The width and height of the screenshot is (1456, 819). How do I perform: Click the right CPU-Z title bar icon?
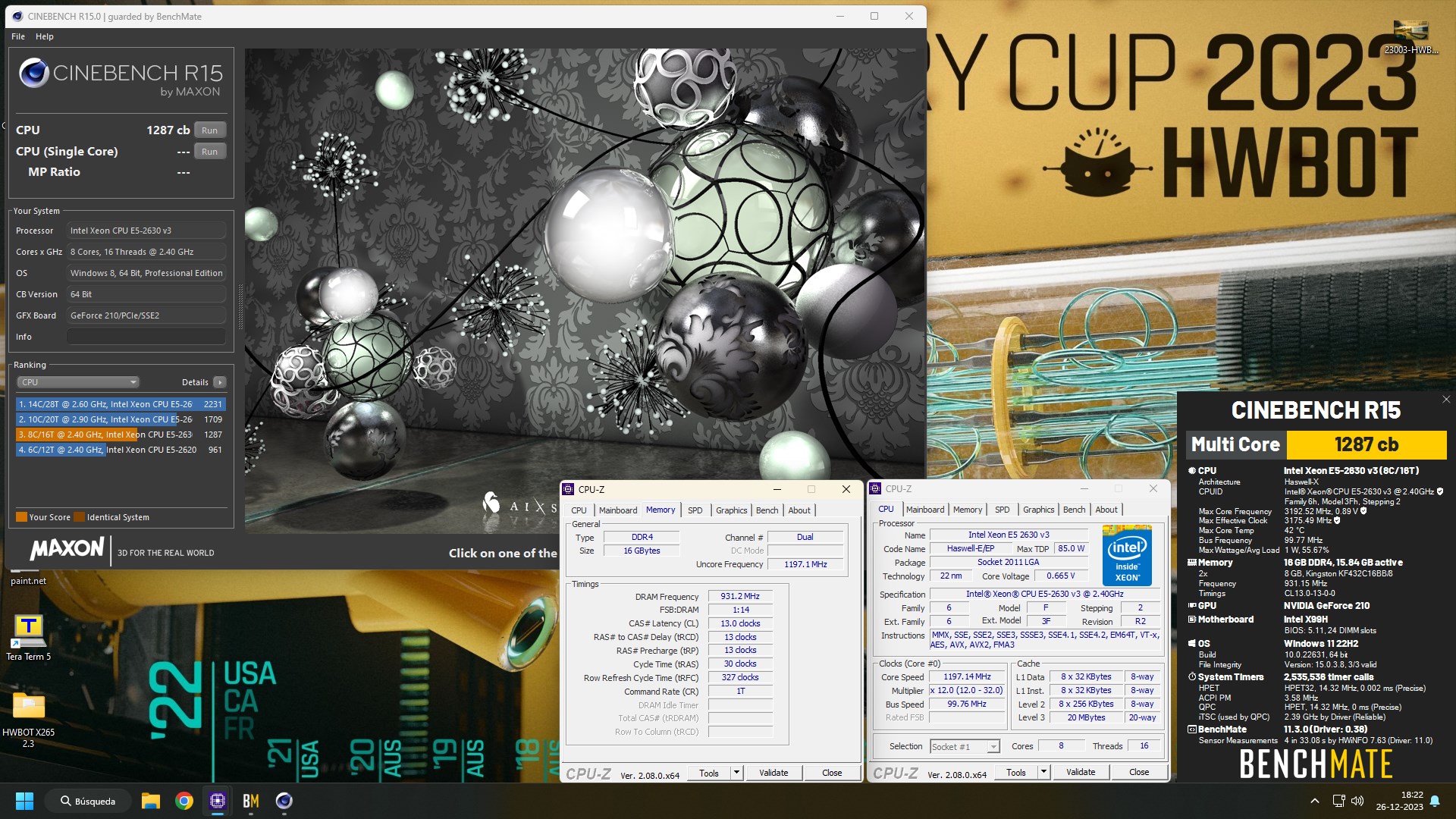click(876, 488)
